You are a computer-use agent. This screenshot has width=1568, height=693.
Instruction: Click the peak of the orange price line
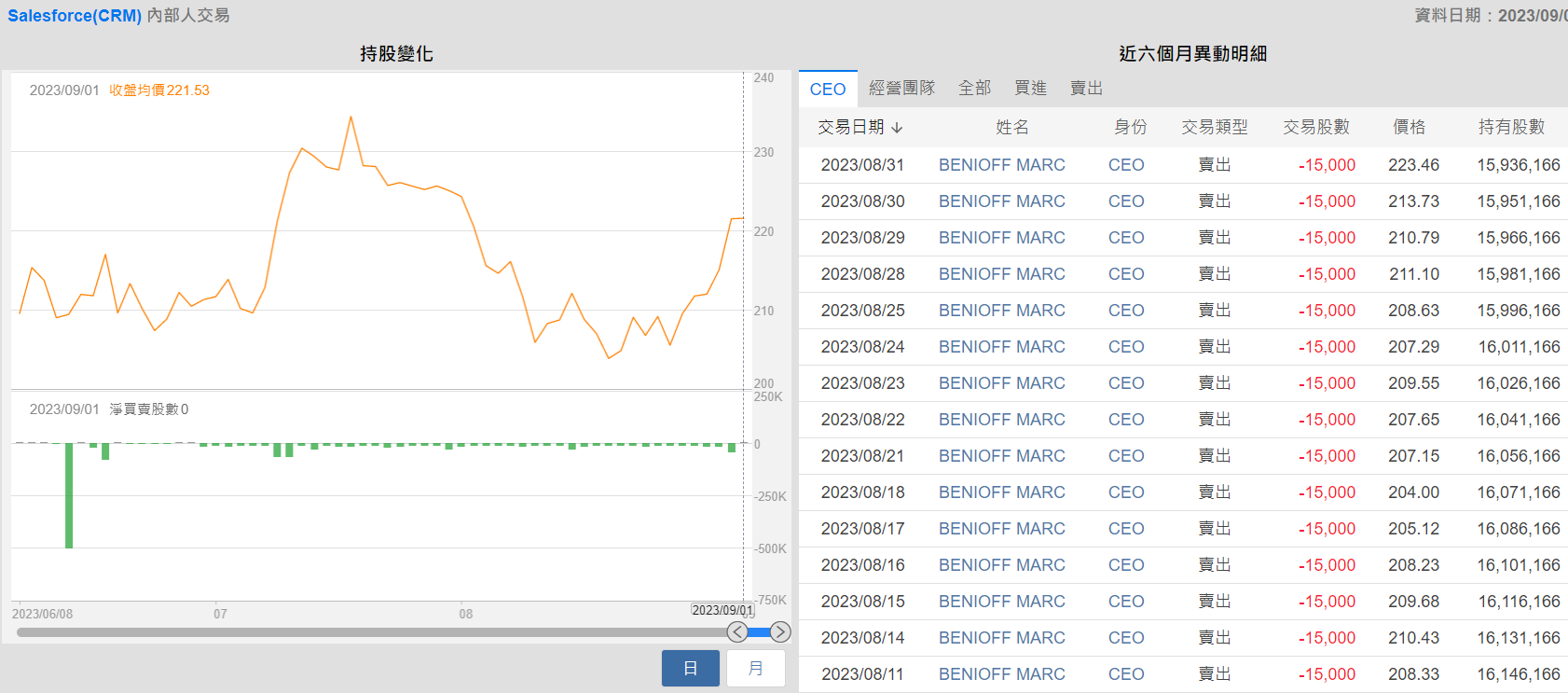[x=351, y=118]
